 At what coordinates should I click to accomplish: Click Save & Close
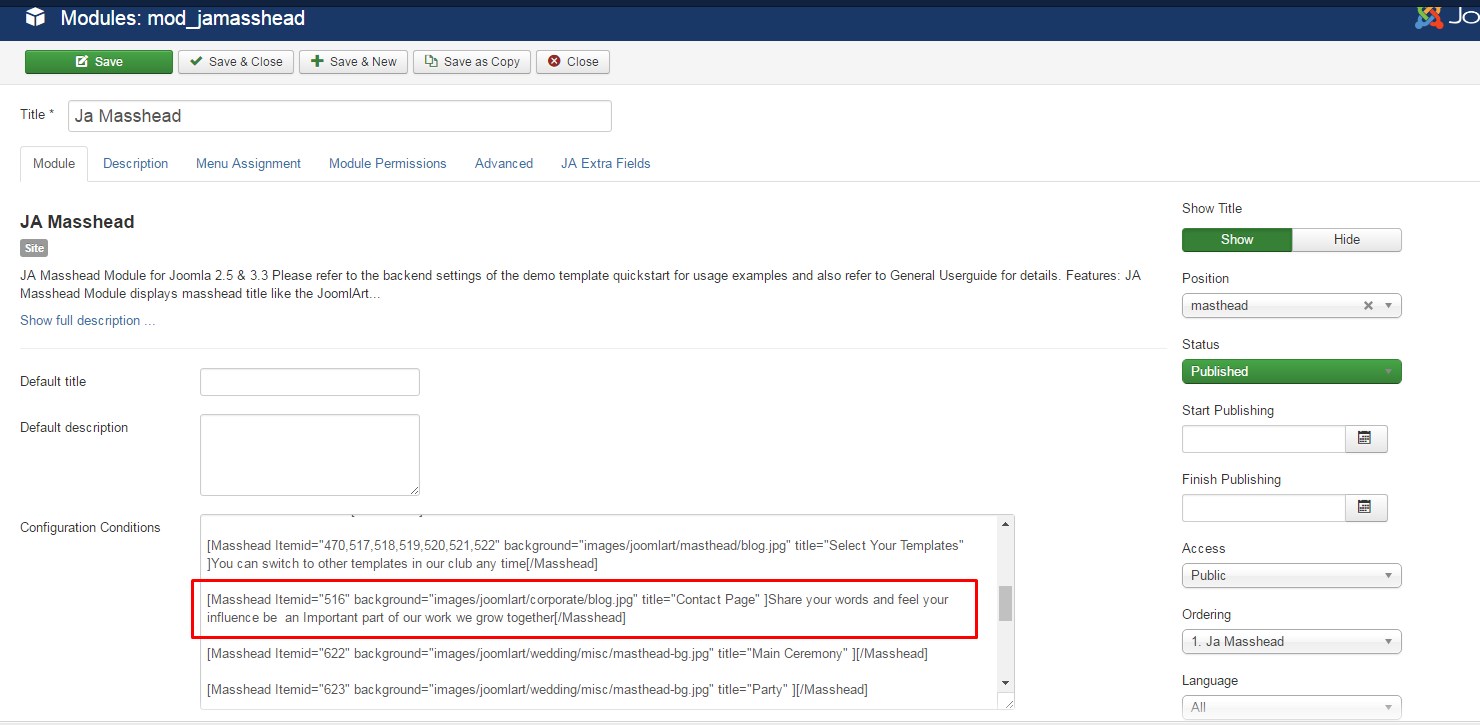coord(237,62)
